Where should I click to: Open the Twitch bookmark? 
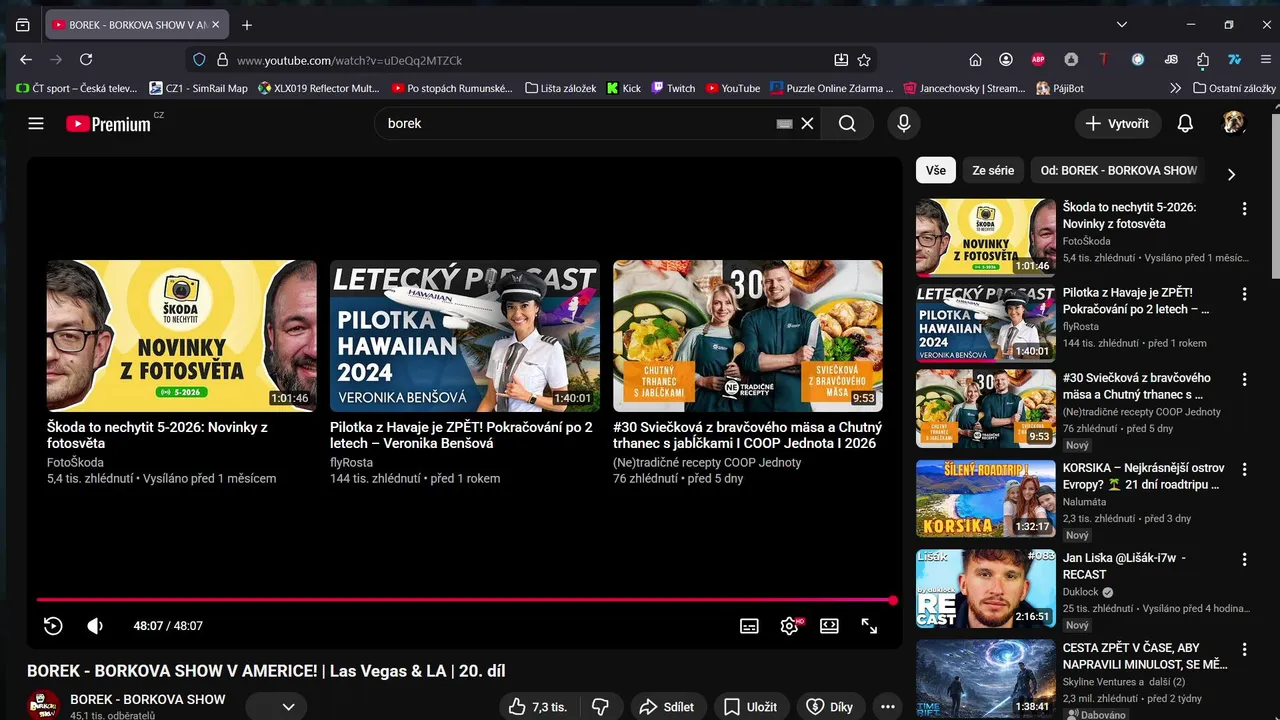pos(673,88)
